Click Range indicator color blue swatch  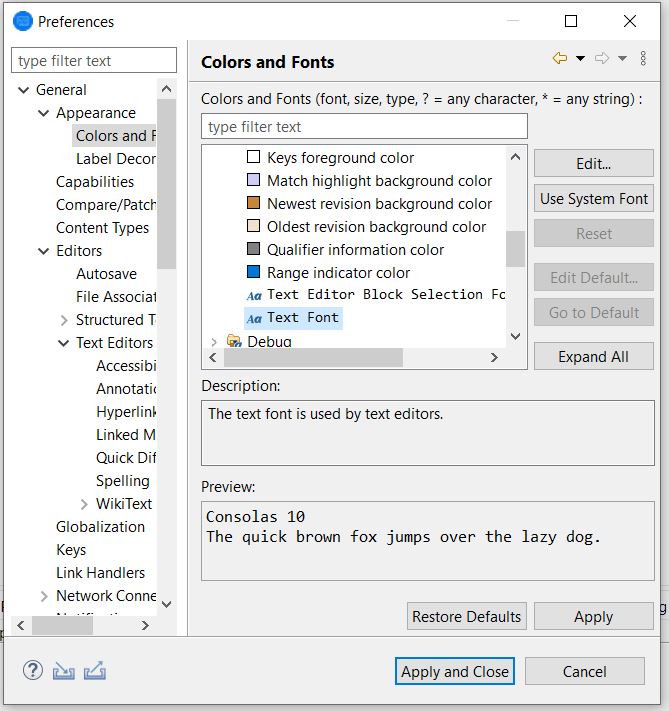(253, 272)
